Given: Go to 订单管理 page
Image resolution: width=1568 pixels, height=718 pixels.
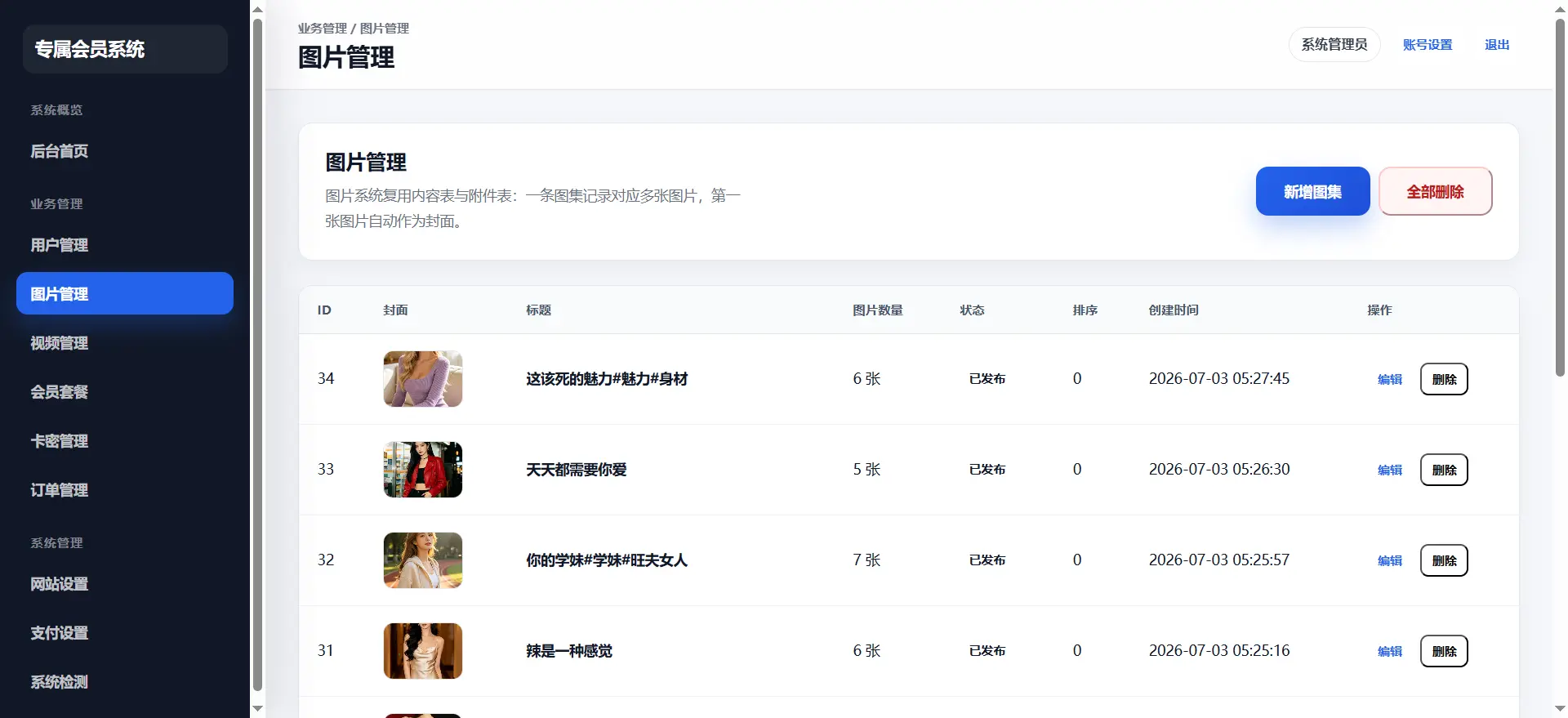Looking at the screenshot, I should pyautogui.click(x=125, y=490).
